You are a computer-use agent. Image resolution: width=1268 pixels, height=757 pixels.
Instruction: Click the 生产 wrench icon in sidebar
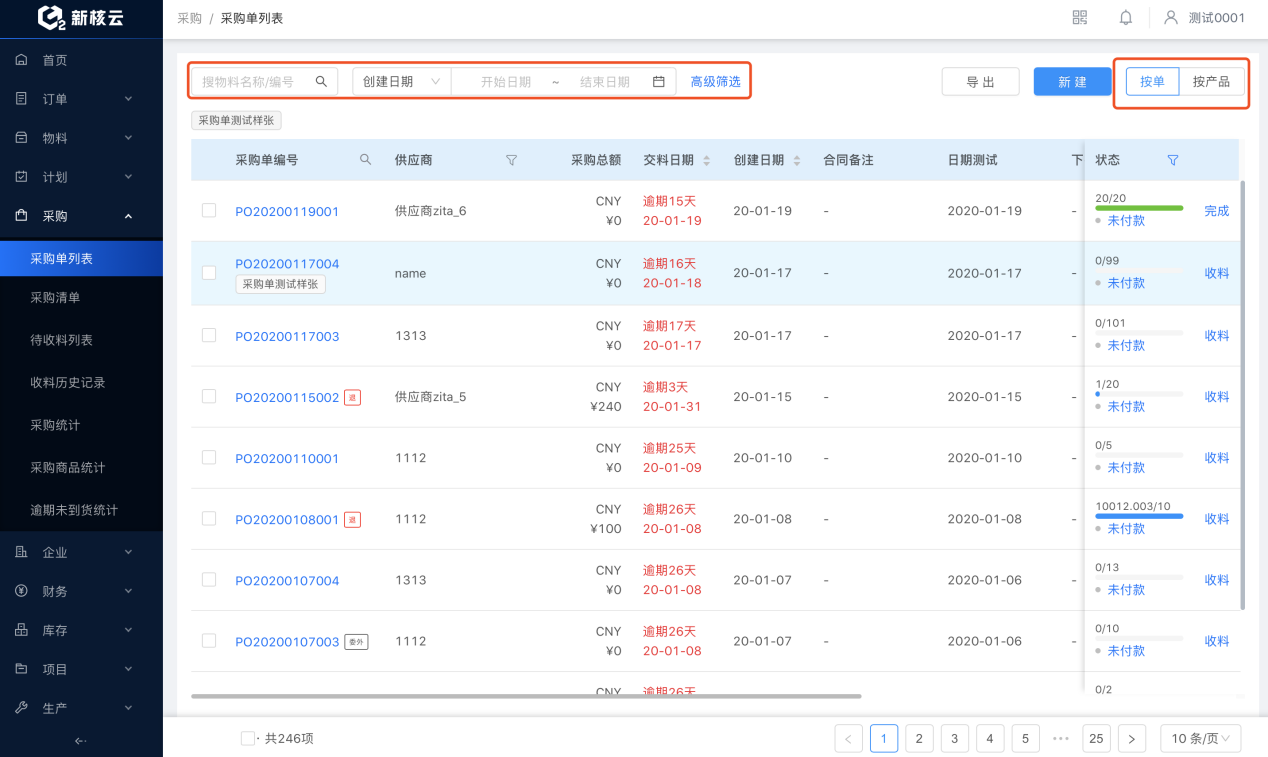22,708
